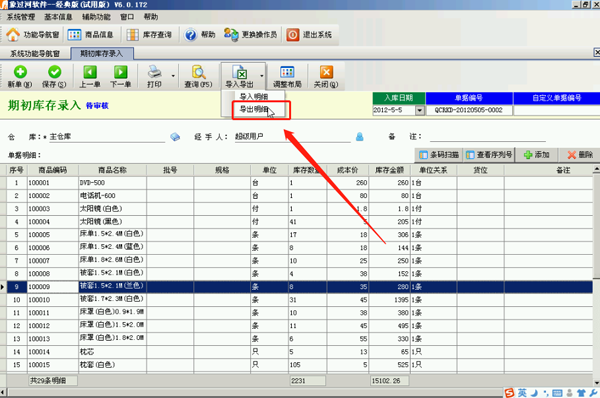The height and width of the screenshot is (398, 600).
Task: Select 导出明细 menu entry
Action: click(x=253, y=109)
